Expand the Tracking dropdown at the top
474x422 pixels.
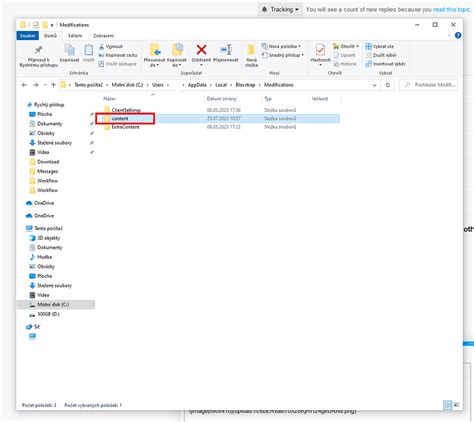[280, 9]
